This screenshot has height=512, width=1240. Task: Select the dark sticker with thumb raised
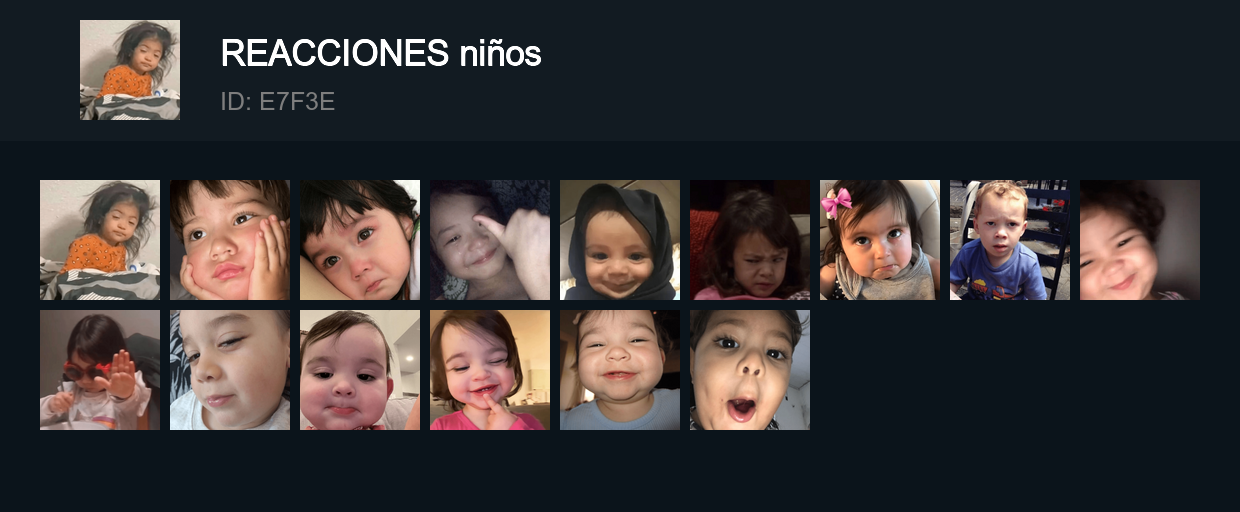(490, 240)
